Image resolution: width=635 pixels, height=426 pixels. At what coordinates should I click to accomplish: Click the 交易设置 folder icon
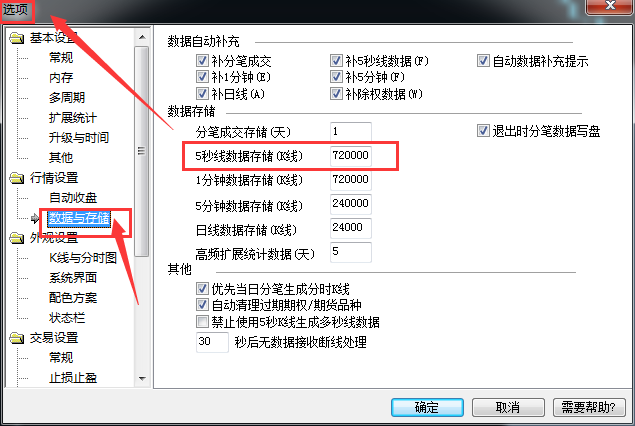[x=17, y=338]
